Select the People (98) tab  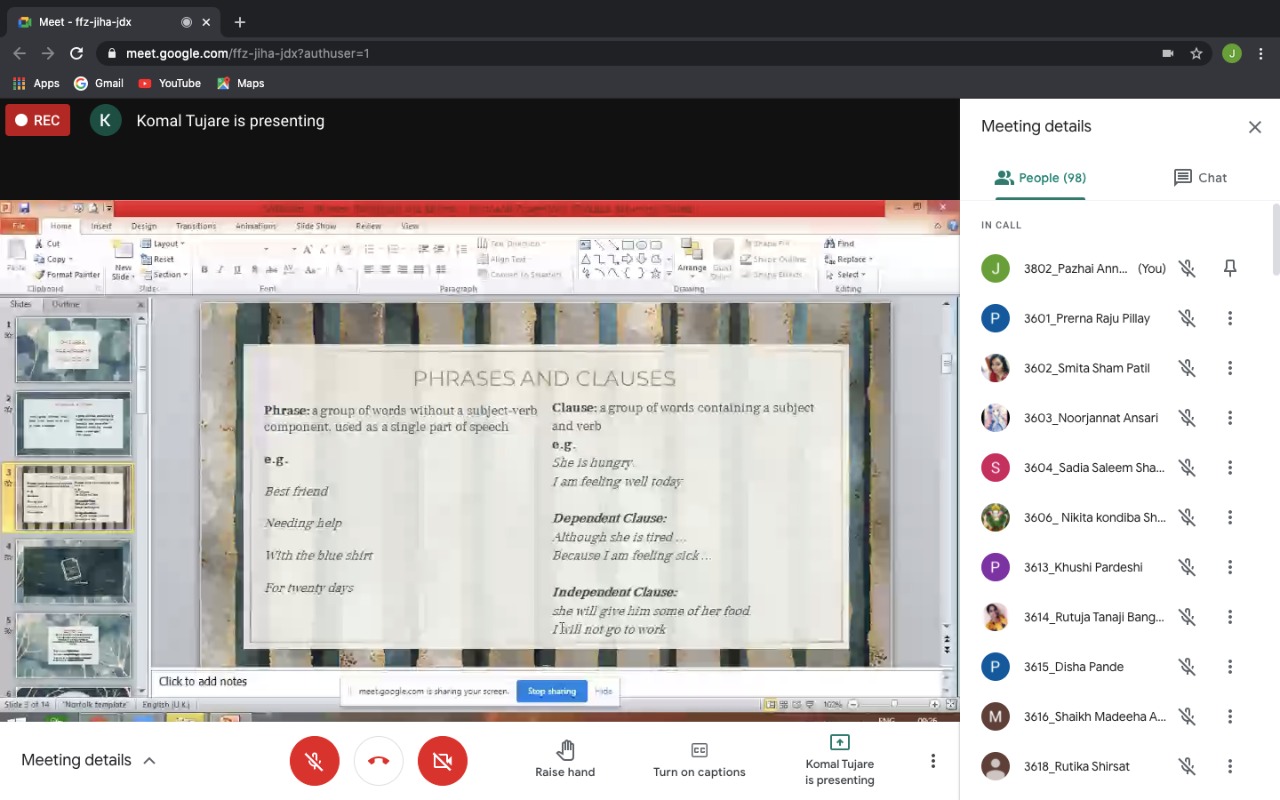point(1040,177)
